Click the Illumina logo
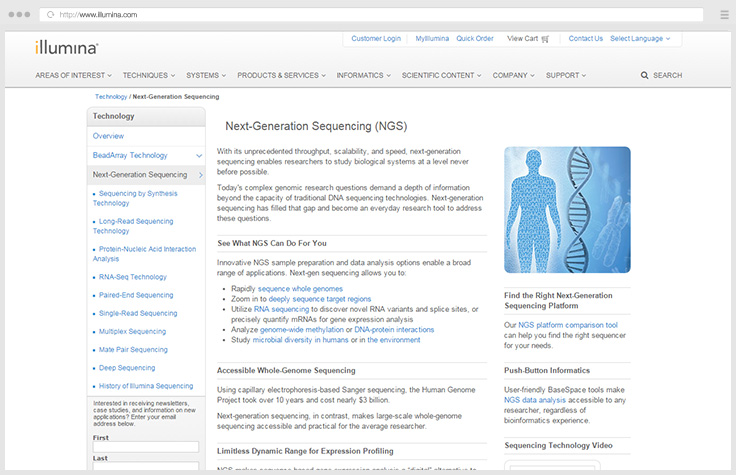Viewport: 736px width, 475px height. coord(65,45)
